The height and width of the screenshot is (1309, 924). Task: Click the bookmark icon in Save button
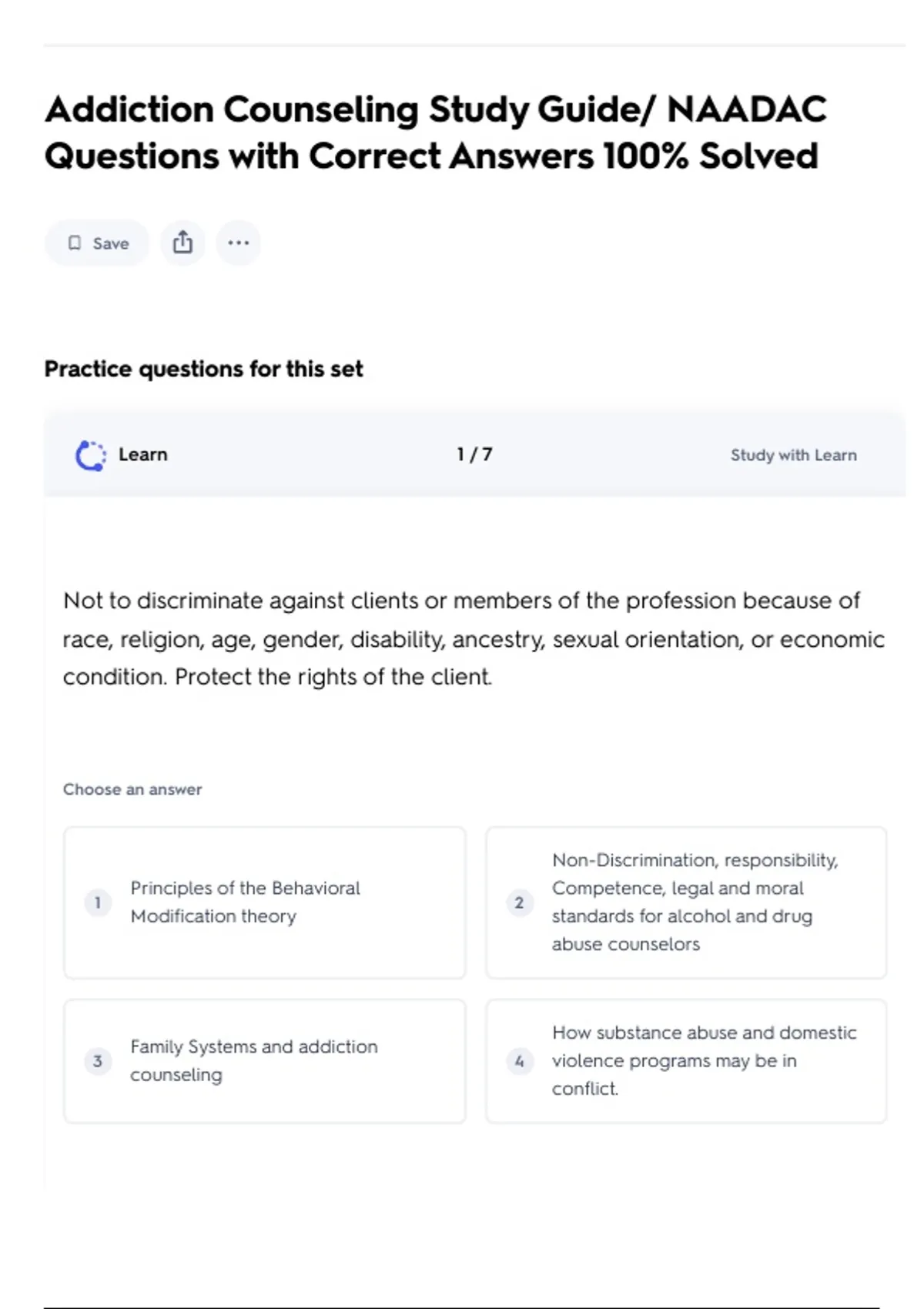[75, 243]
